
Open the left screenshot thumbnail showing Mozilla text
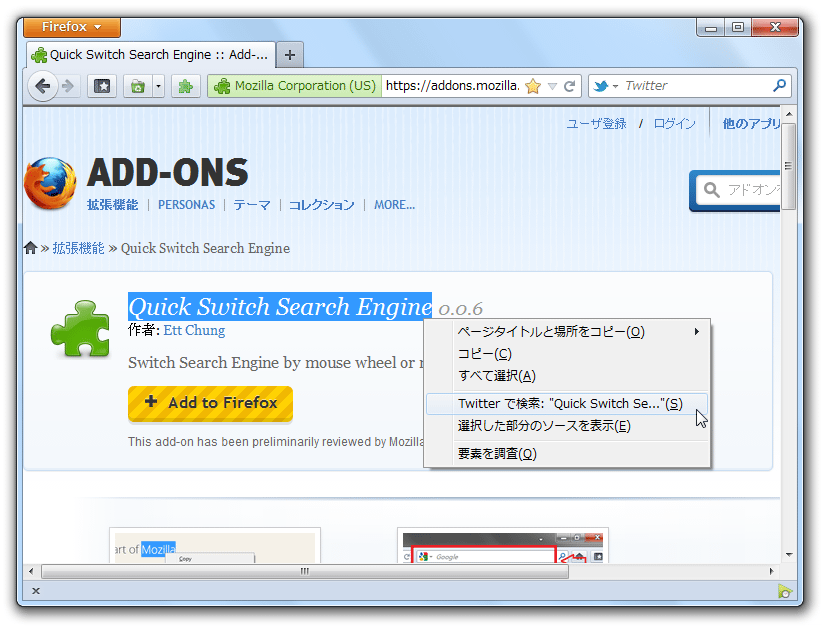pos(215,545)
